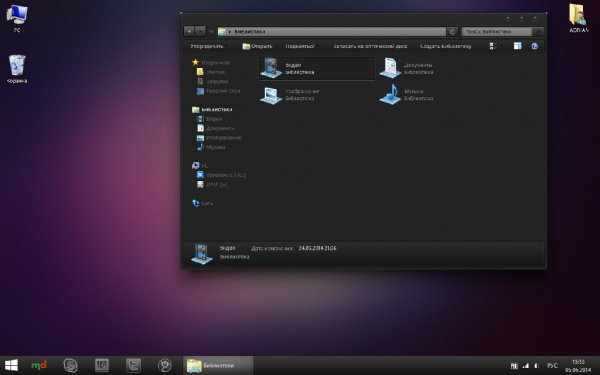This screenshot has height=375, width=600.
Task: Open the folder item under Избранное
Action: [x=211, y=72]
